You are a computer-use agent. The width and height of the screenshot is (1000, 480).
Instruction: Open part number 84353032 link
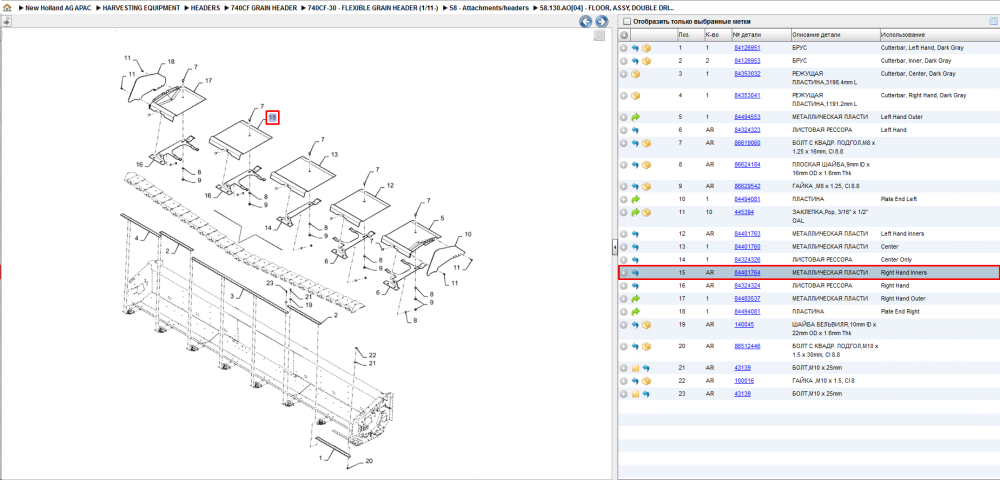(747, 74)
